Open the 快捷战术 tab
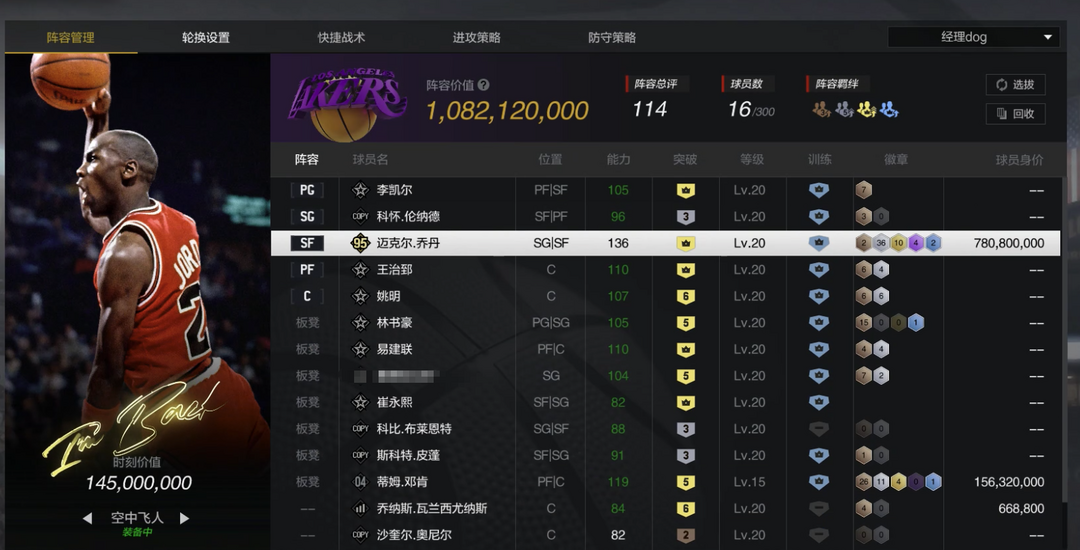The image size is (1080, 550). click(x=341, y=37)
